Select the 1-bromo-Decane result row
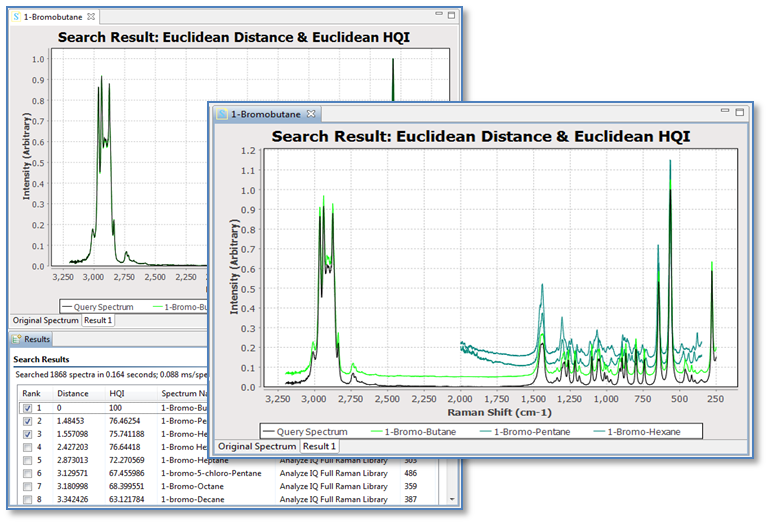768x524 pixels. point(230,500)
